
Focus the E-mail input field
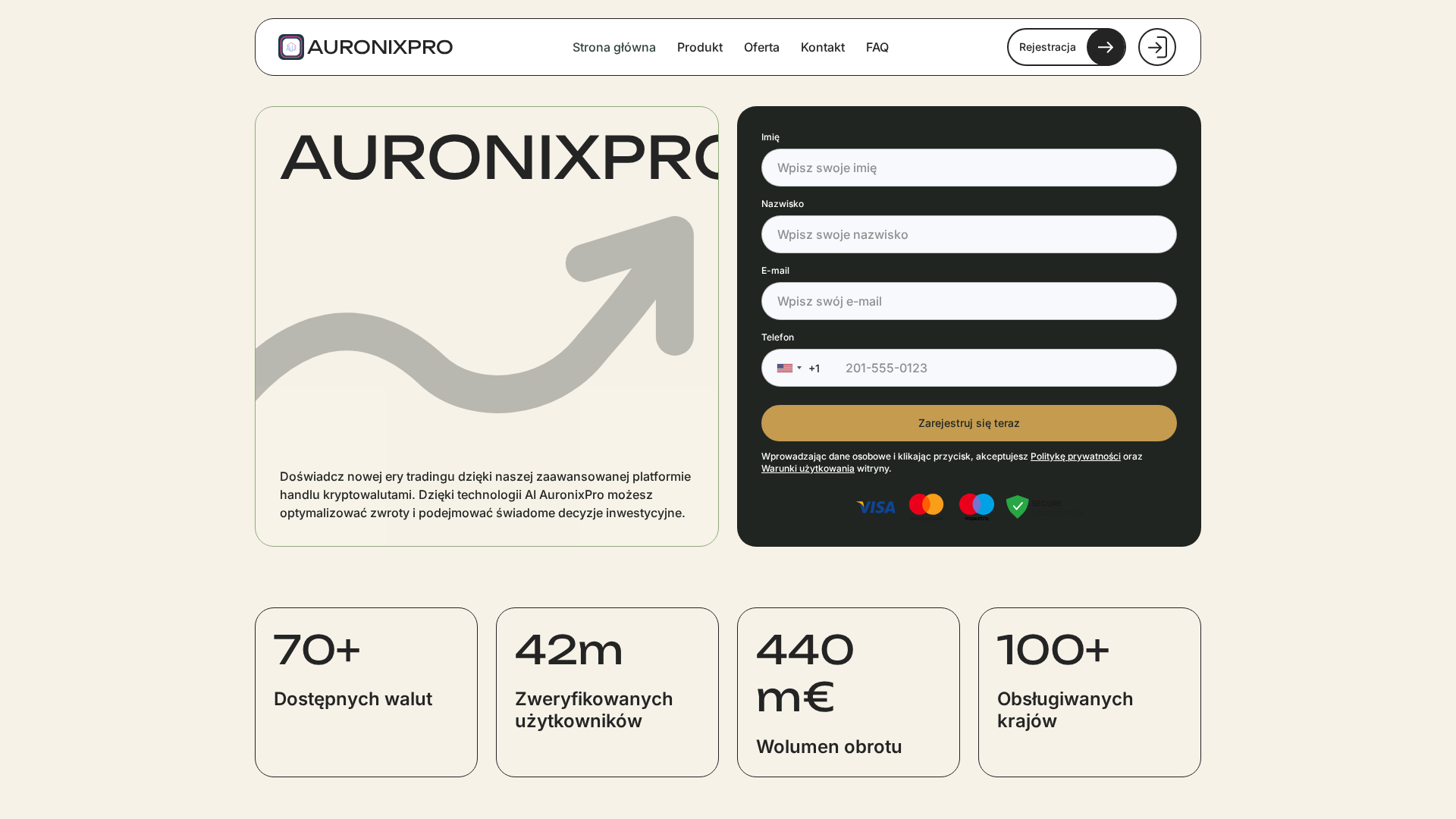click(x=969, y=301)
